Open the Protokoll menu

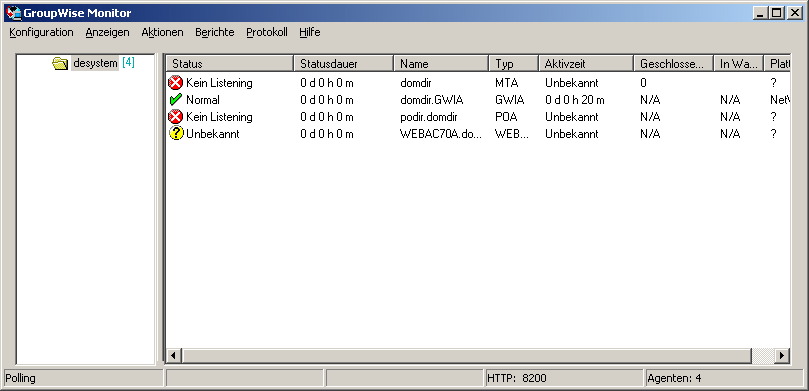pyautogui.click(x=267, y=32)
